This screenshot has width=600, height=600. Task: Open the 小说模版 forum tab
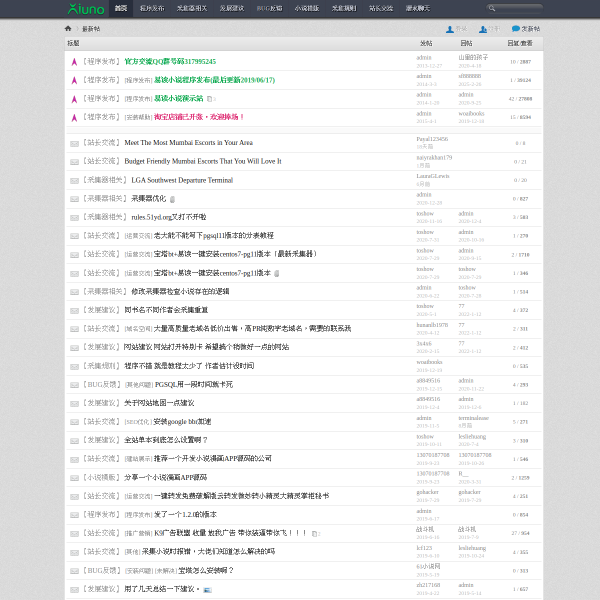click(x=307, y=8)
